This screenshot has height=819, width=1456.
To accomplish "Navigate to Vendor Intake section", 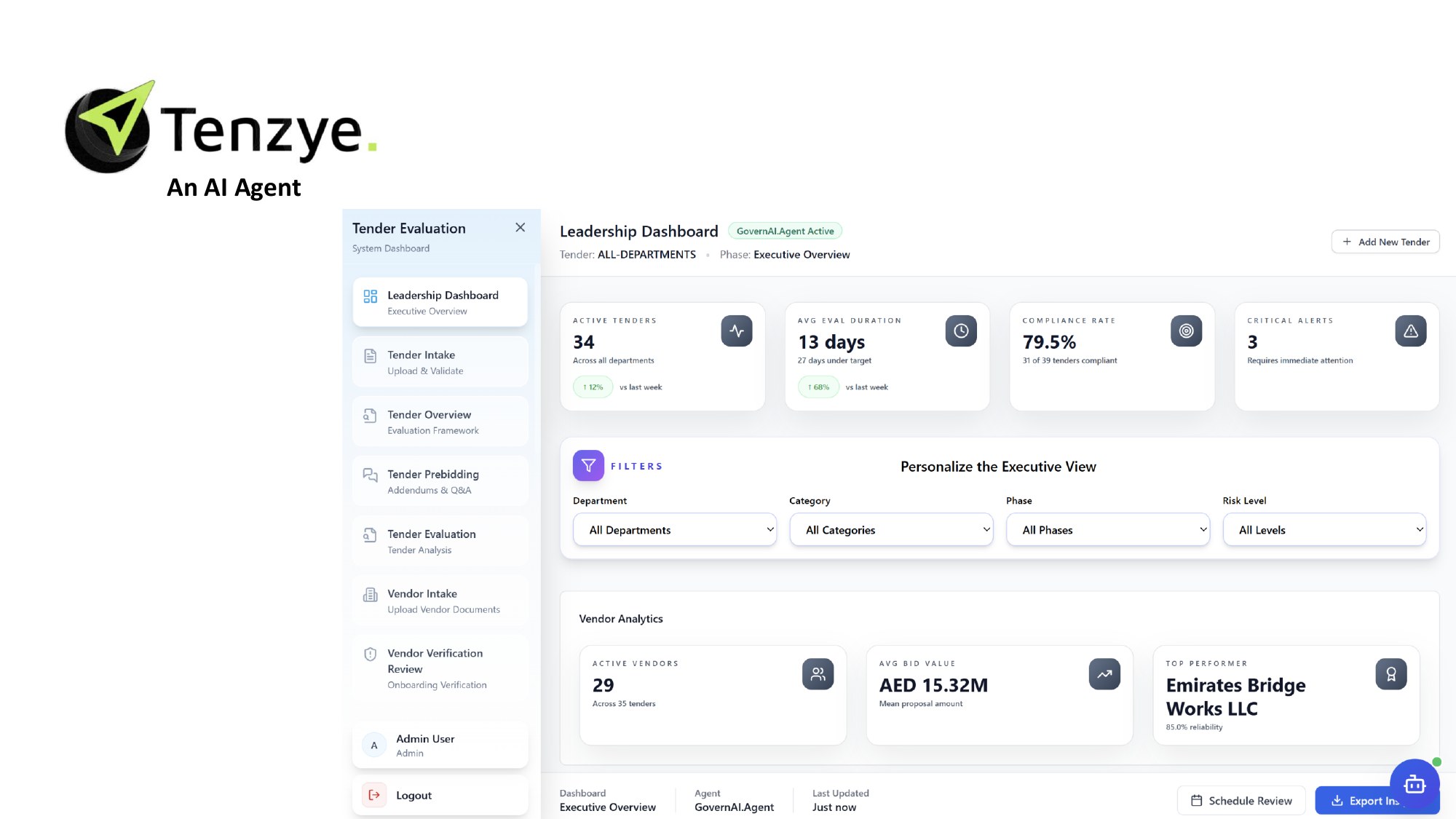I will pos(440,601).
